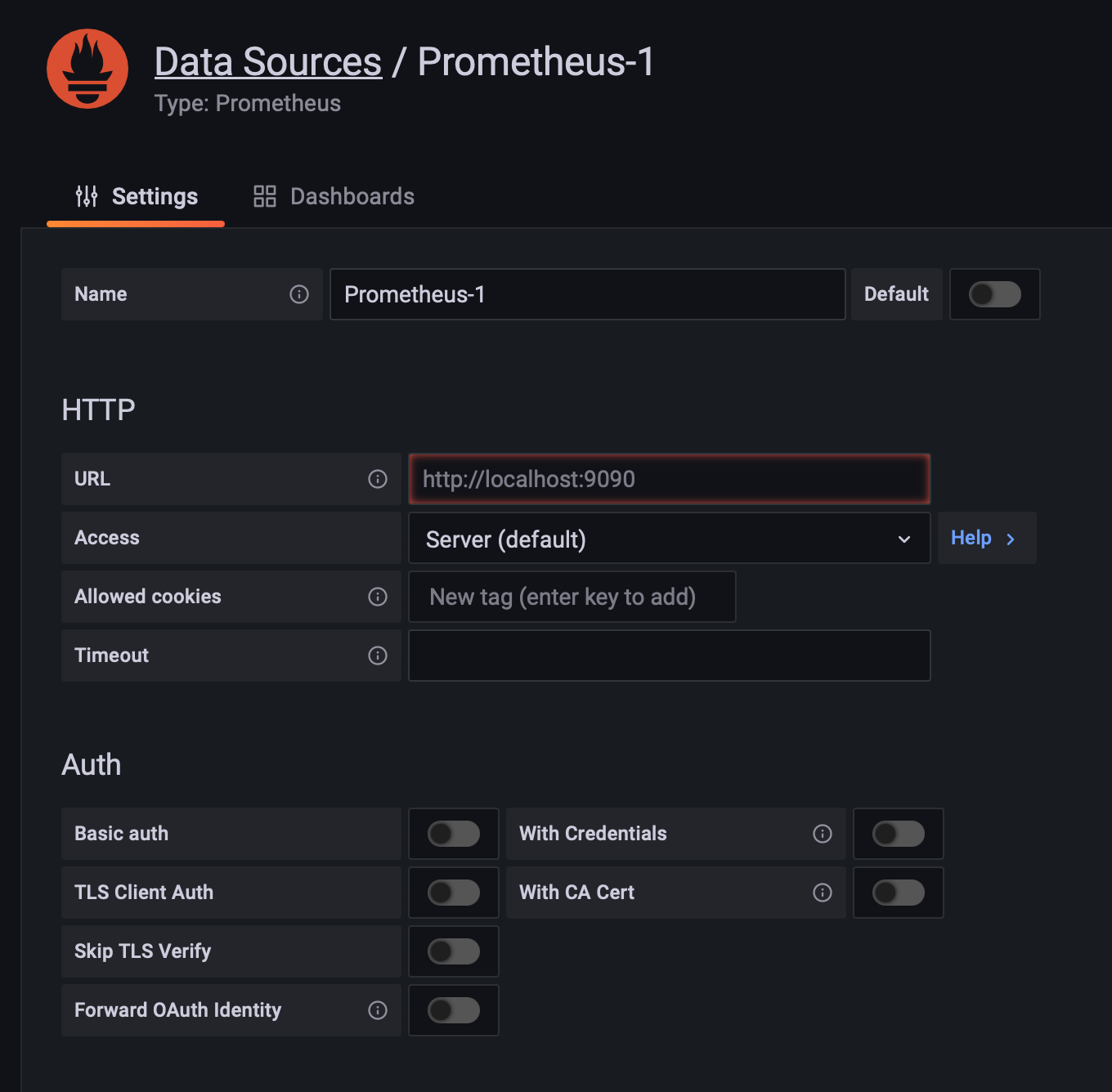Click the 'Type: Prometheus' subtitle text
This screenshot has height=1092, width=1112.
tap(248, 104)
